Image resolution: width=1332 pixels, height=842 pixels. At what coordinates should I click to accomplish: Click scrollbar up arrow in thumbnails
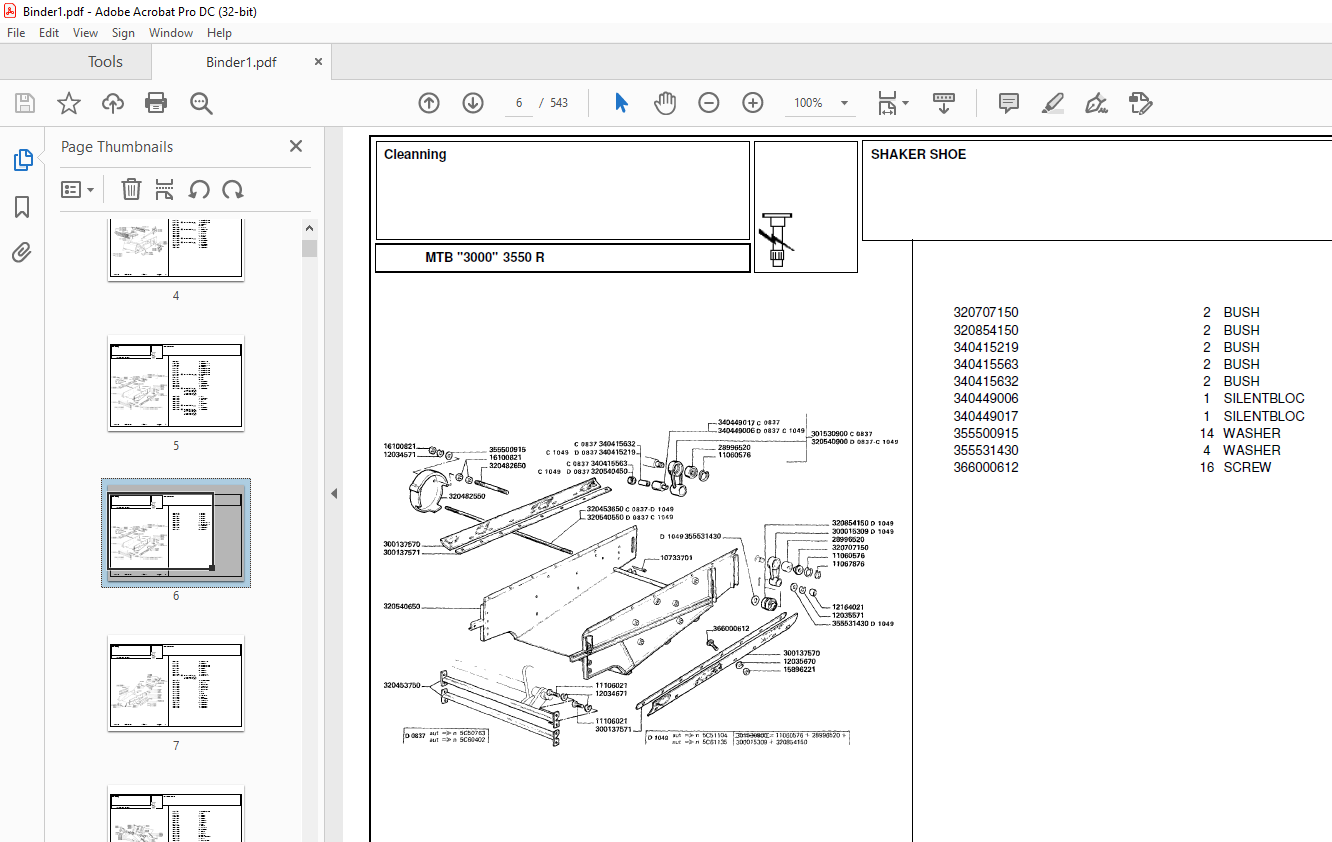point(310,229)
